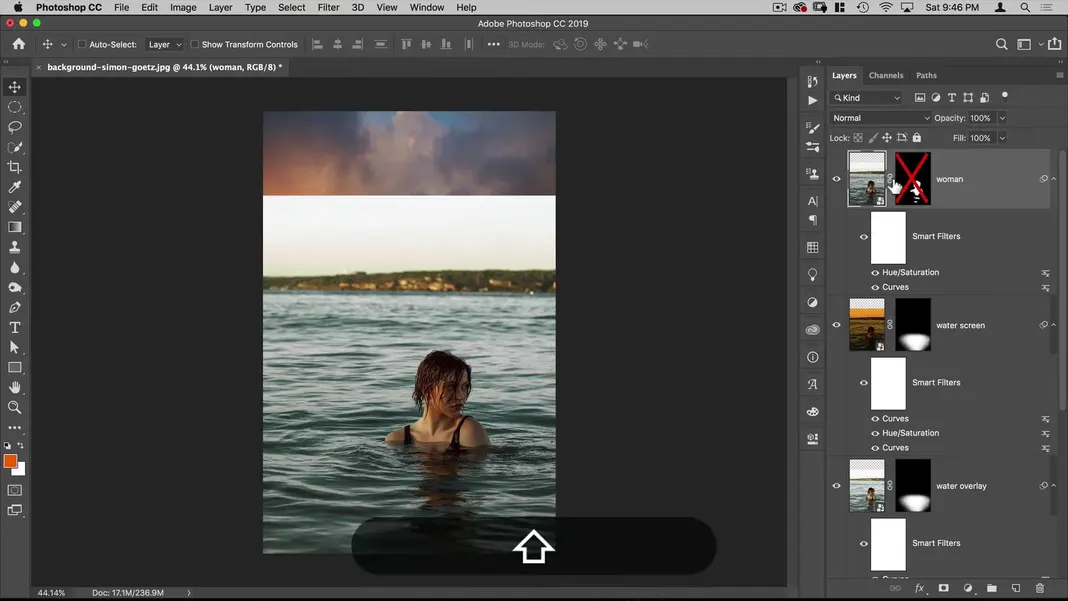Toggle woman layer Hue/Saturation filter visibility

pos(875,273)
